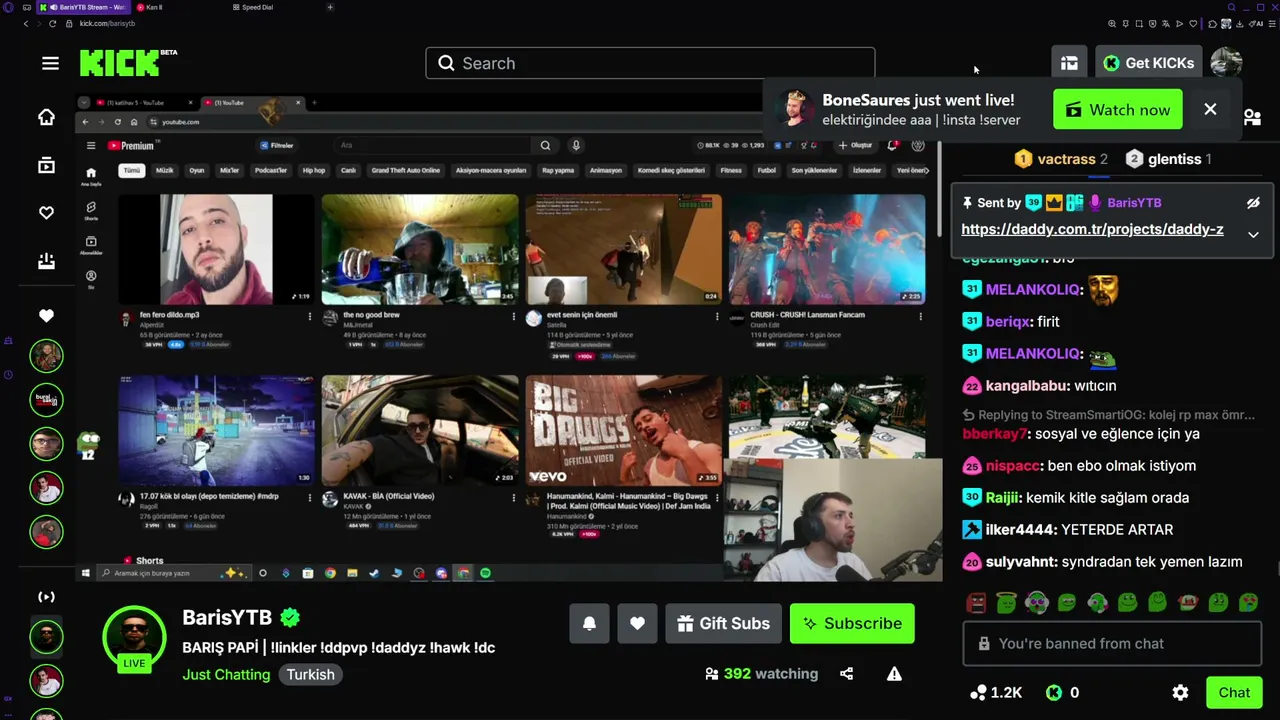Viewport: 1280px width, 720px height.
Task: Open the user profile avatar menu
Action: click(1226, 63)
